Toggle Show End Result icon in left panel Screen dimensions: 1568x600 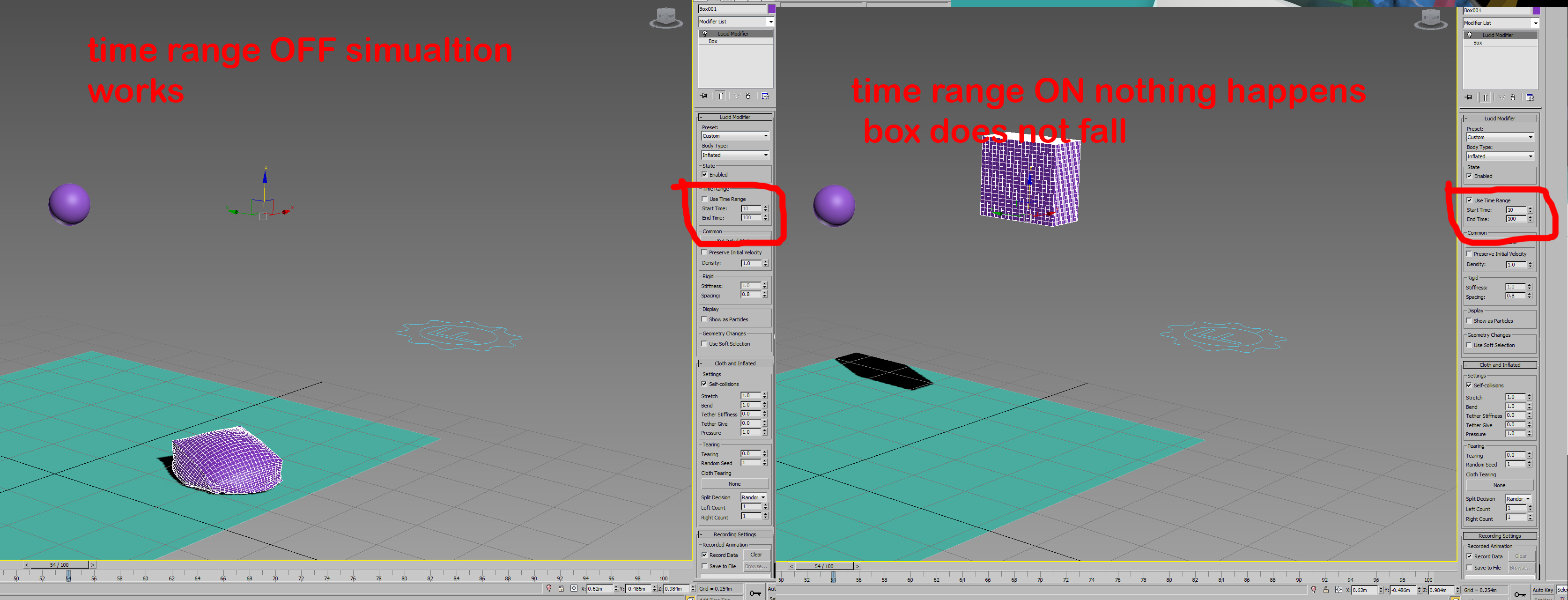[721, 96]
